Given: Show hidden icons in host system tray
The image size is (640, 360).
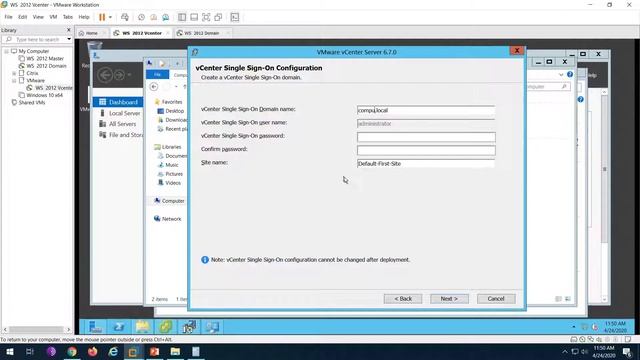Looking at the screenshot, I should click(565, 351).
